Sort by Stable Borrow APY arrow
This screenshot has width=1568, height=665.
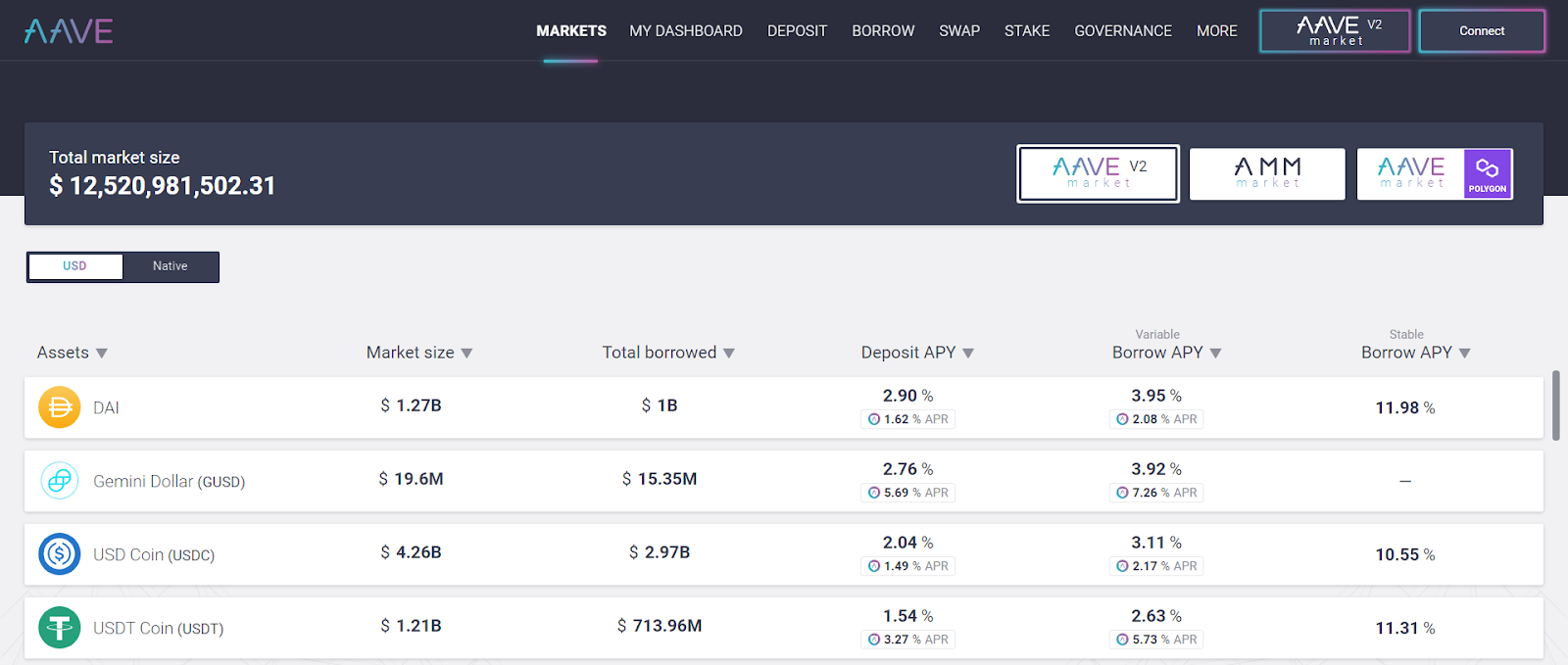[x=1464, y=354]
